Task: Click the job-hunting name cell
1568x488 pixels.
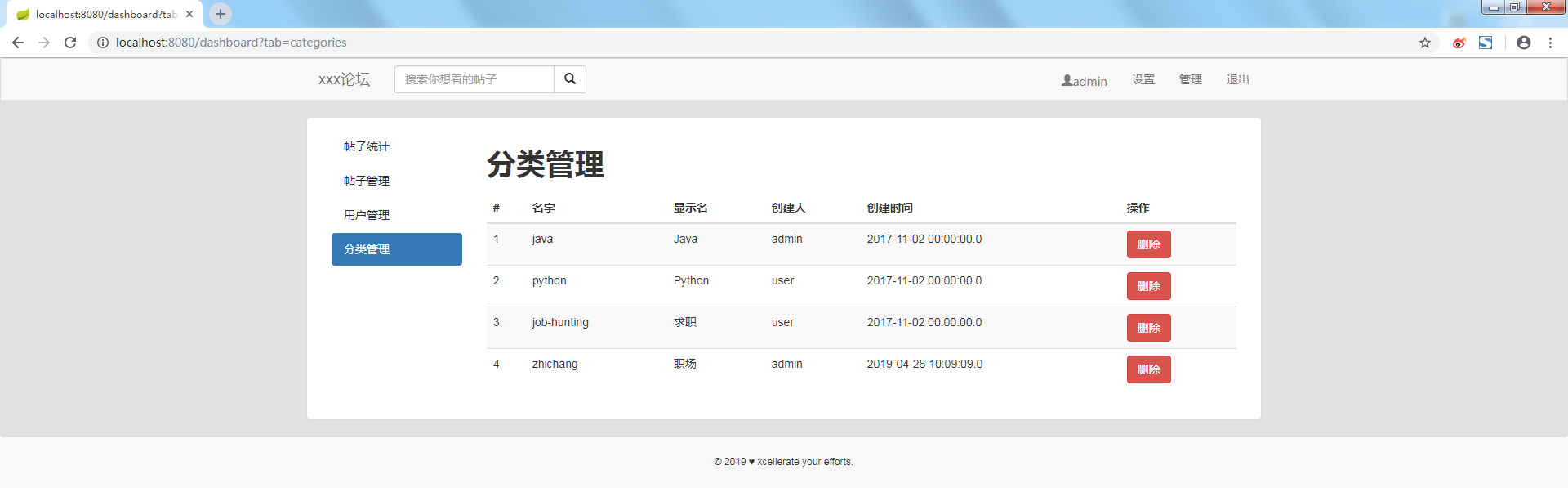Action: coord(560,323)
